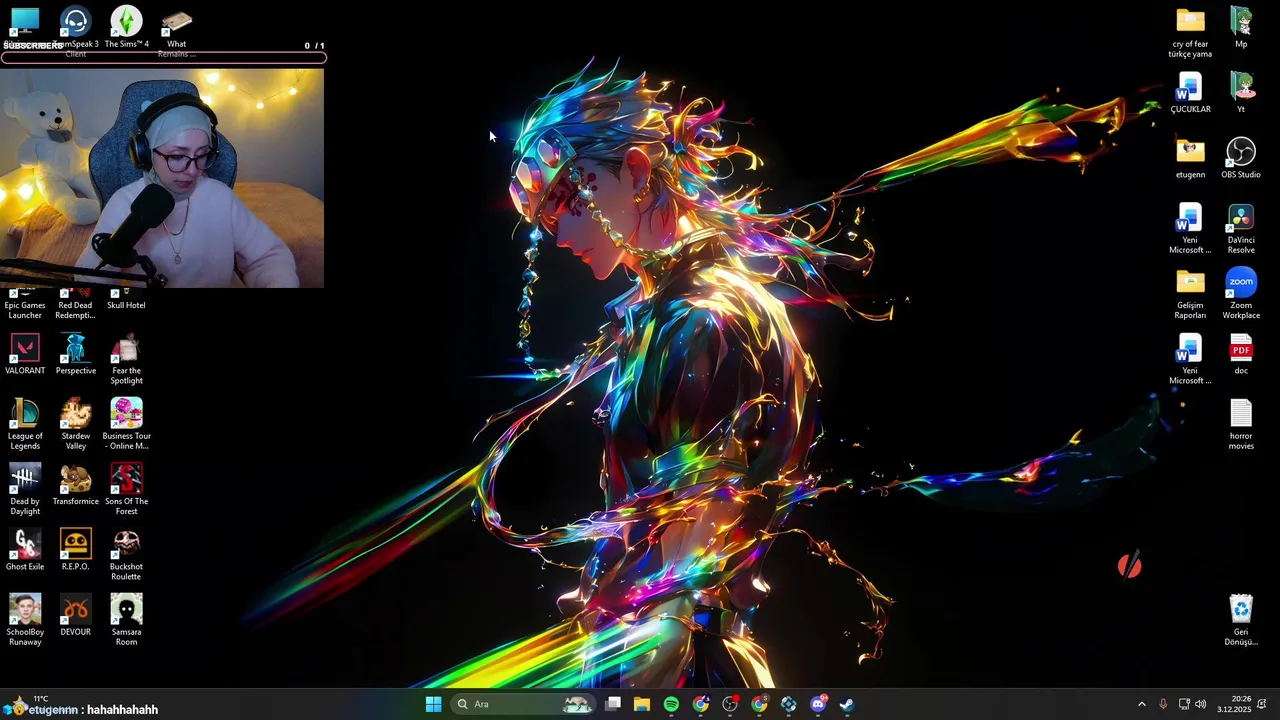Select the monitor-shaped PC shortcut icon
Image resolution: width=1280 pixels, height=720 pixels.
pyautogui.click(x=25, y=22)
